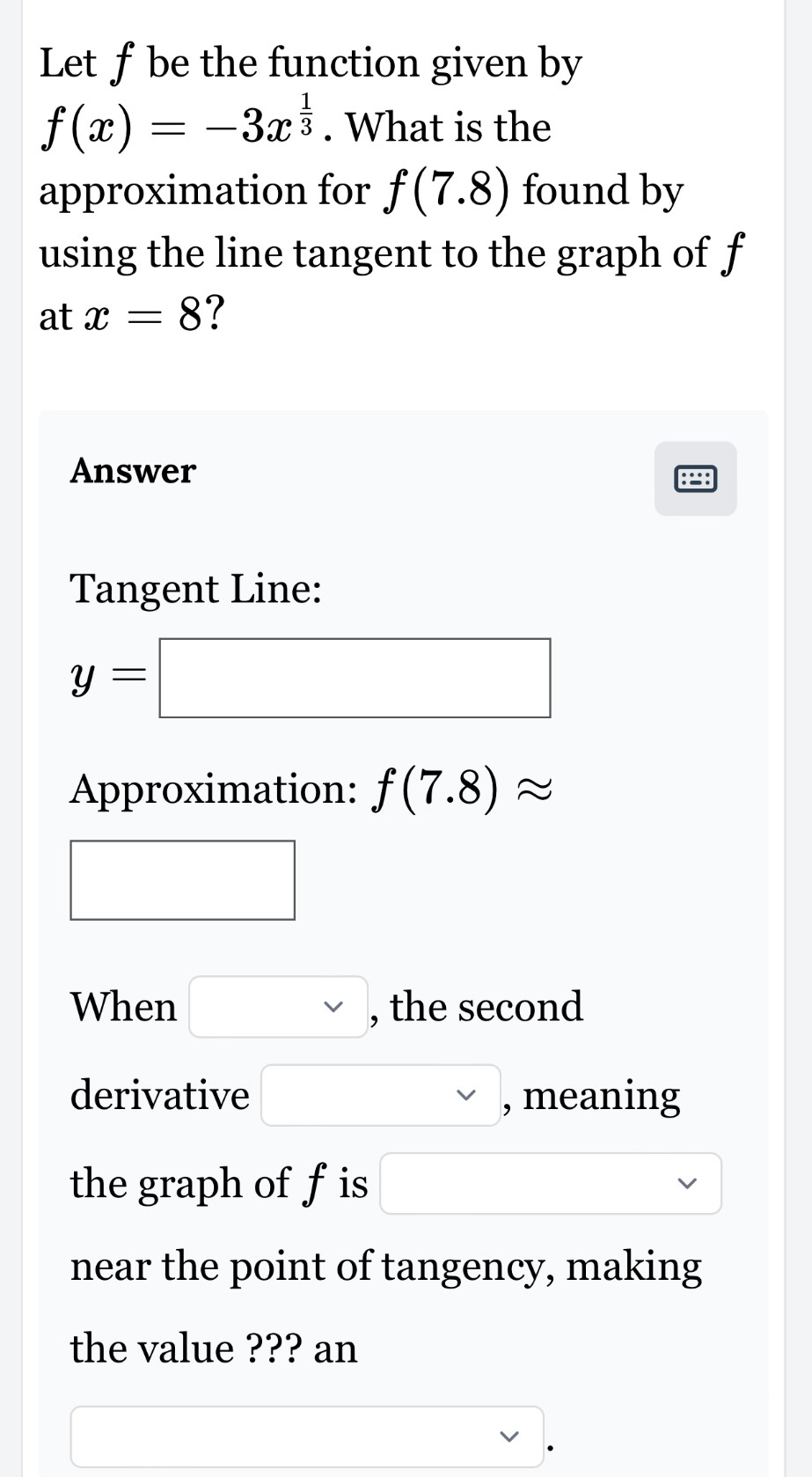Open the math keyboard icon

click(x=695, y=479)
